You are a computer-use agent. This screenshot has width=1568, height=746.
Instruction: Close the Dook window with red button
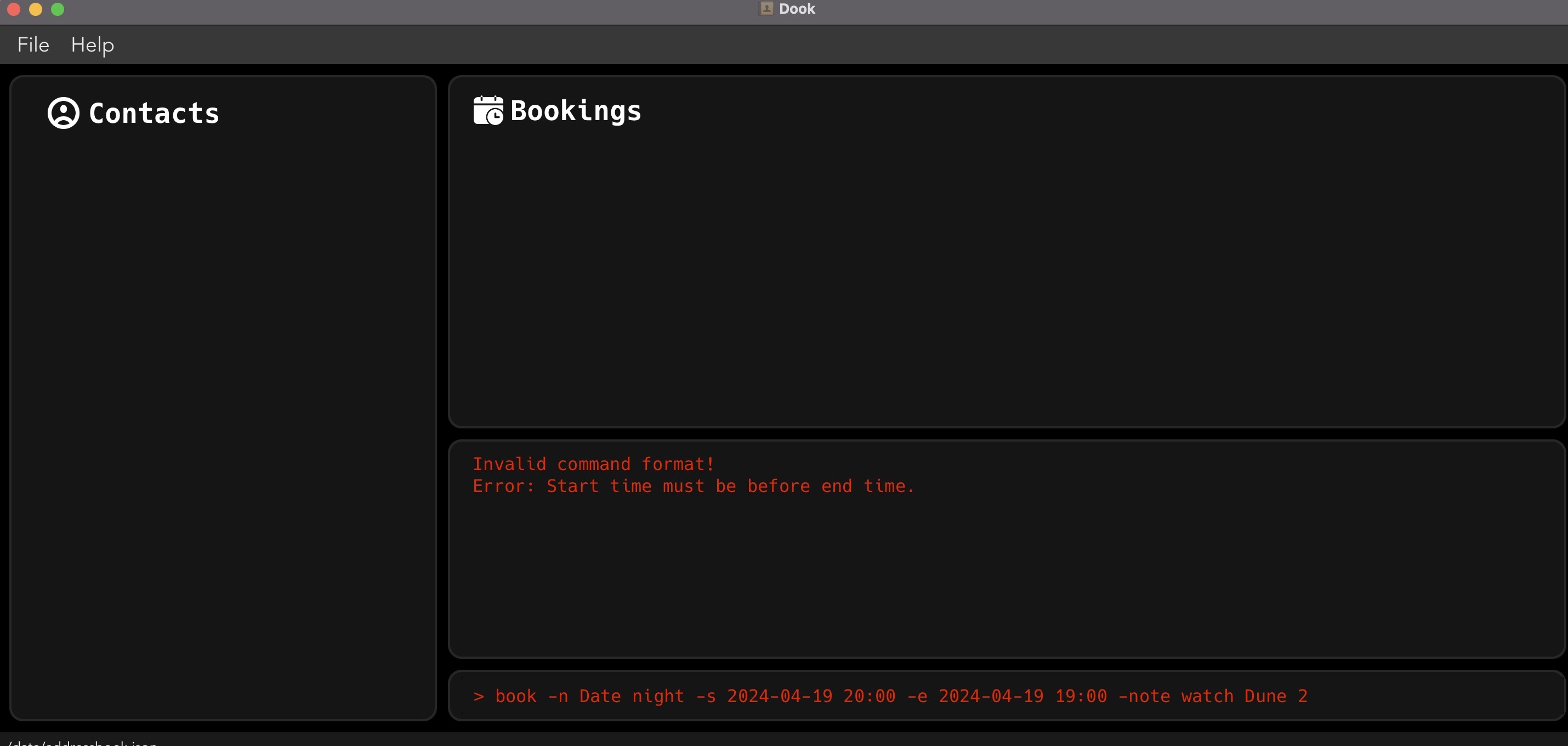coord(13,9)
